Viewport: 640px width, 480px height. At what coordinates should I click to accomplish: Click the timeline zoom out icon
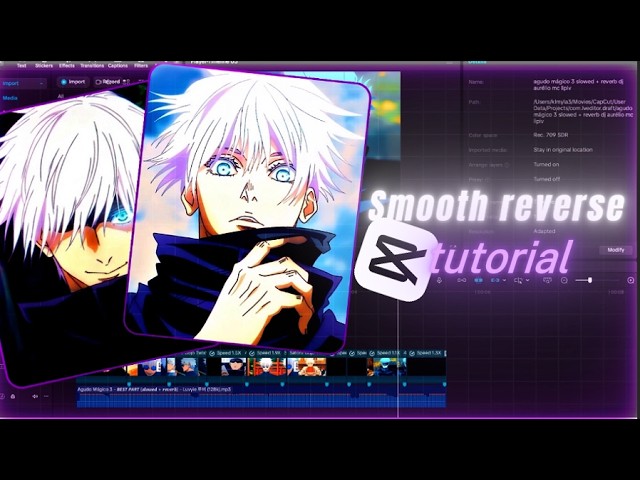(564, 280)
